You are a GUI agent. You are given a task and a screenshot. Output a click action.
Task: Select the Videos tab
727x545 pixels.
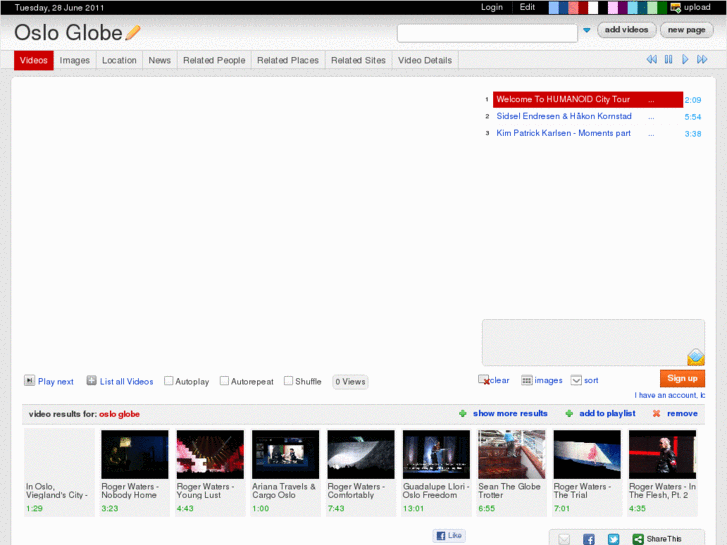coord(34,60)
